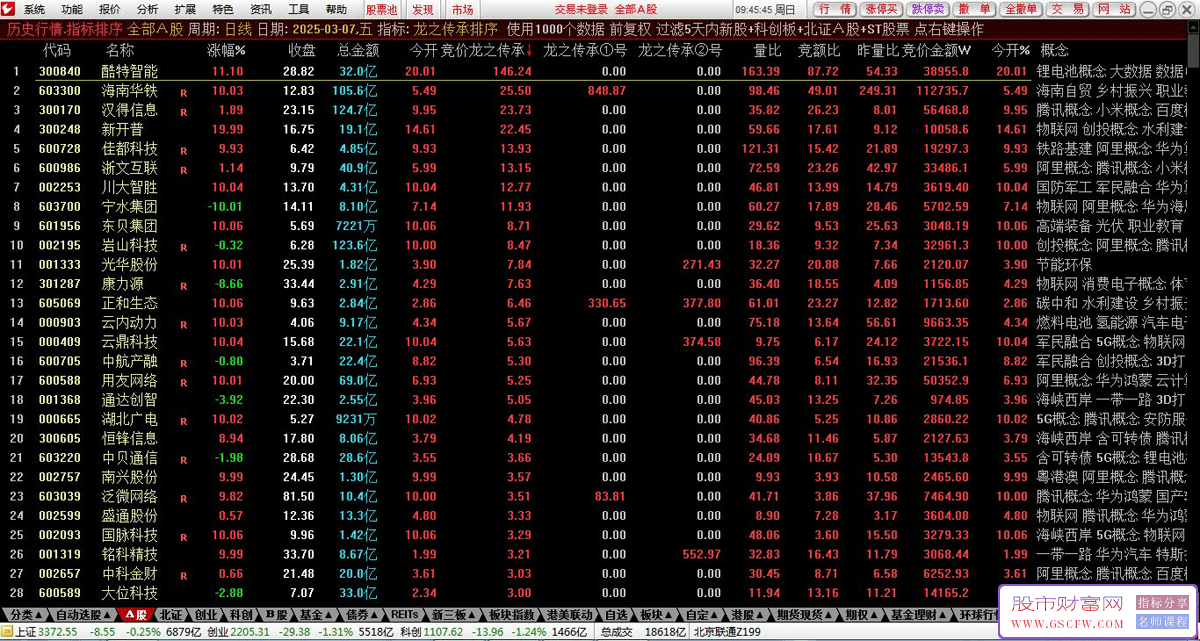Screen dimensions: 1200x641
Task: Open the 工具 menu
Action: (x=299, y=9)
